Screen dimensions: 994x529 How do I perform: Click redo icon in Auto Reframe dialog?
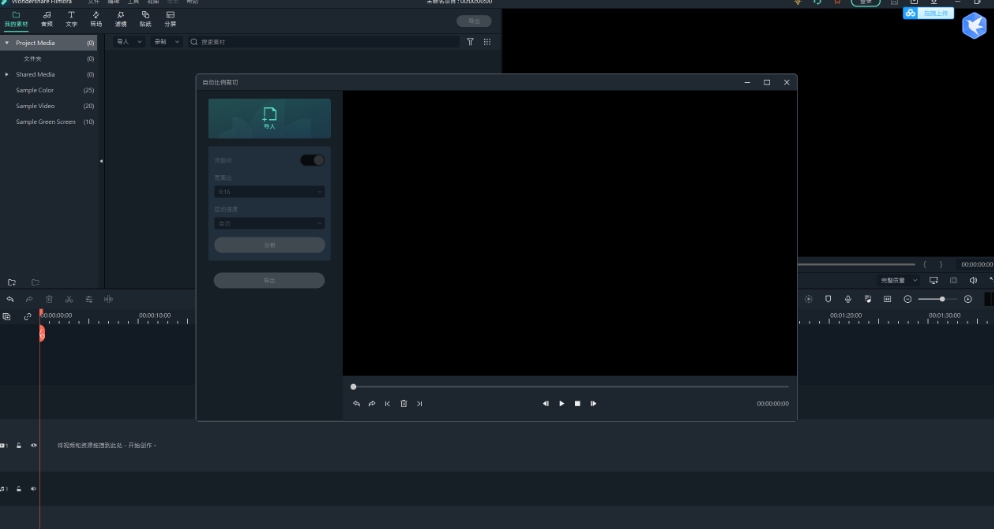tap(372, 403)
